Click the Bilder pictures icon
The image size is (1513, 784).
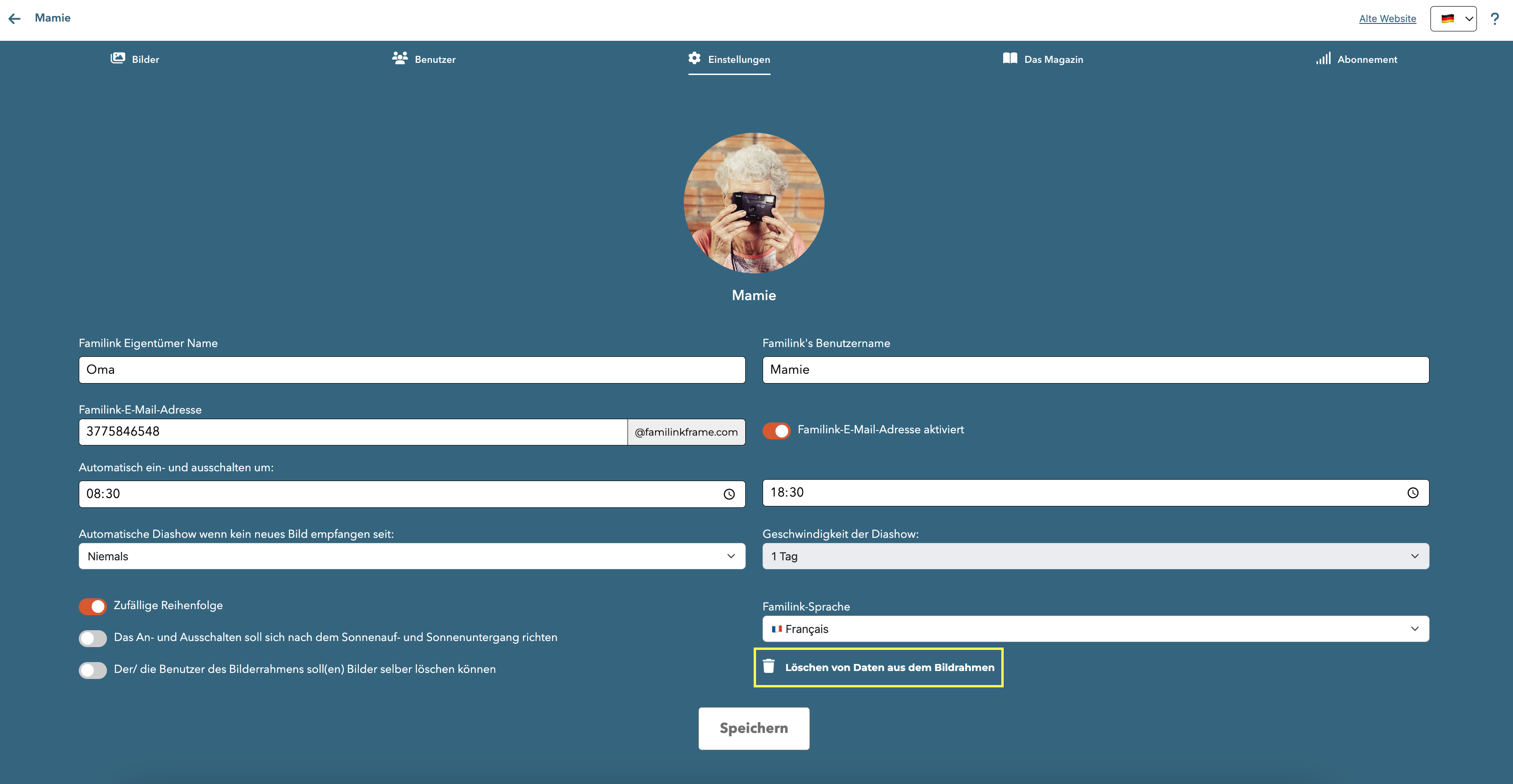117,58
